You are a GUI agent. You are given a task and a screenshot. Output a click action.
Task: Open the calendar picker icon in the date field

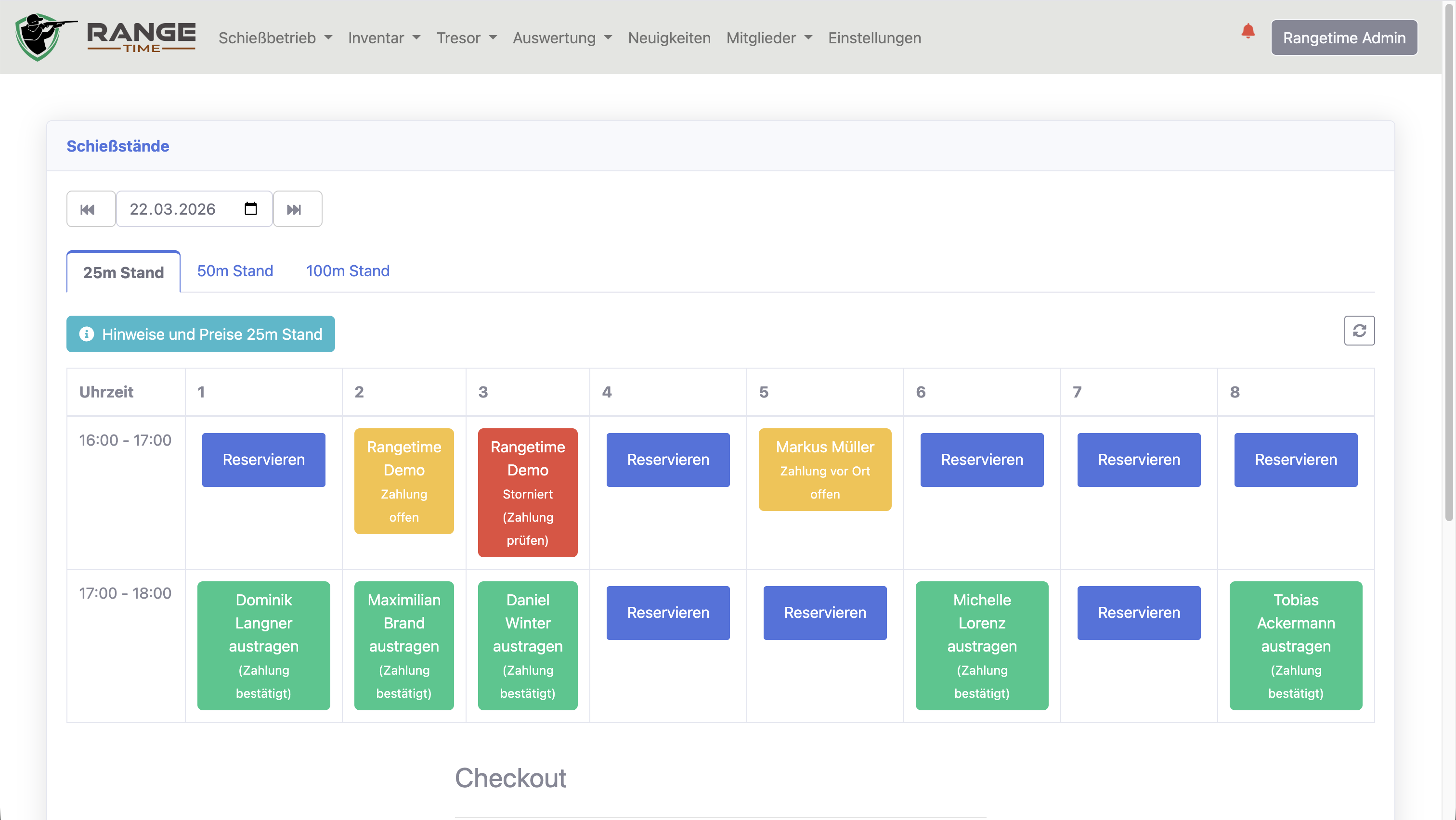pyautogui.click(x=250, y=209)
